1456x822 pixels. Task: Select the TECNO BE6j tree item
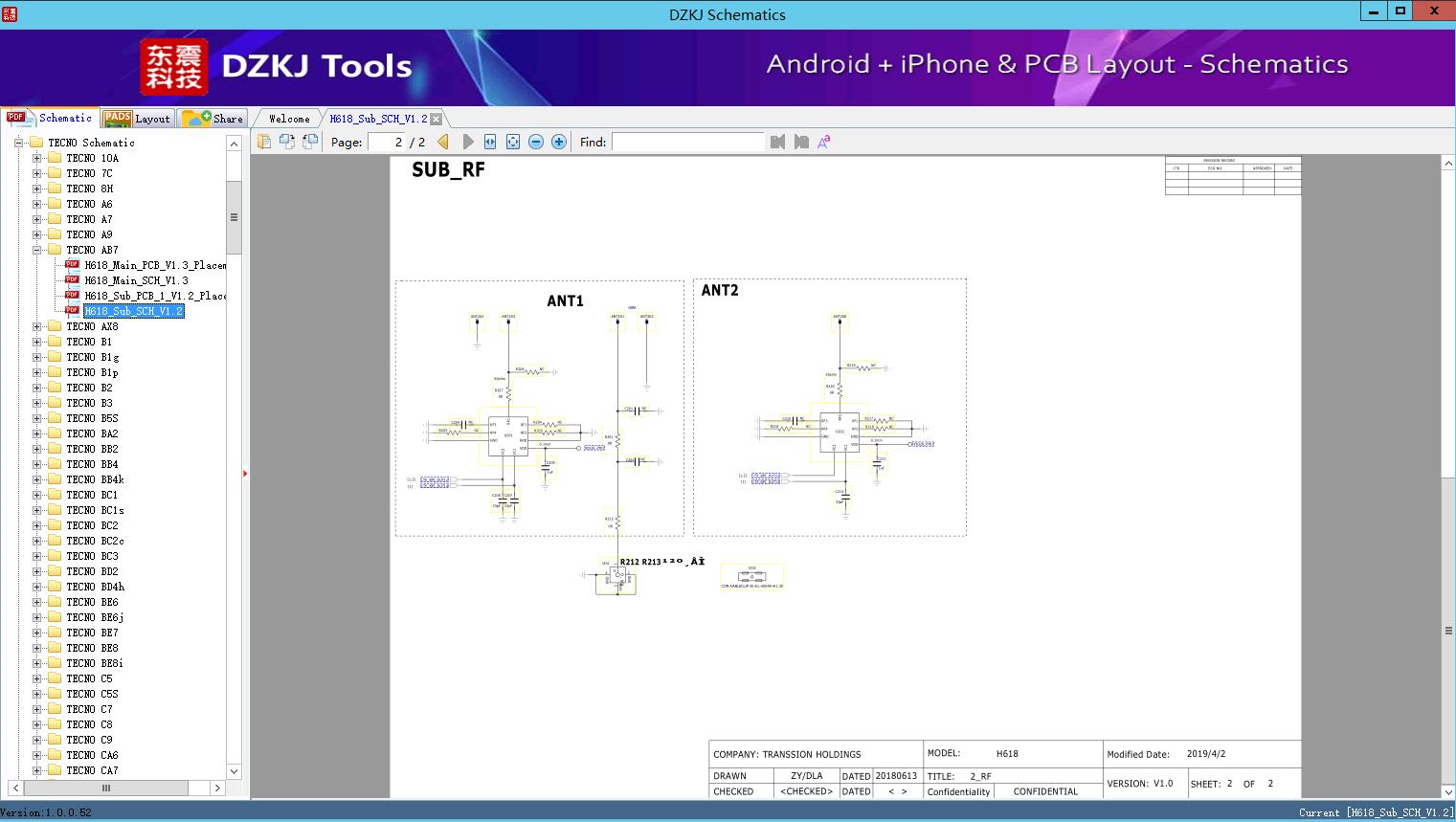[x=95, y=617]
